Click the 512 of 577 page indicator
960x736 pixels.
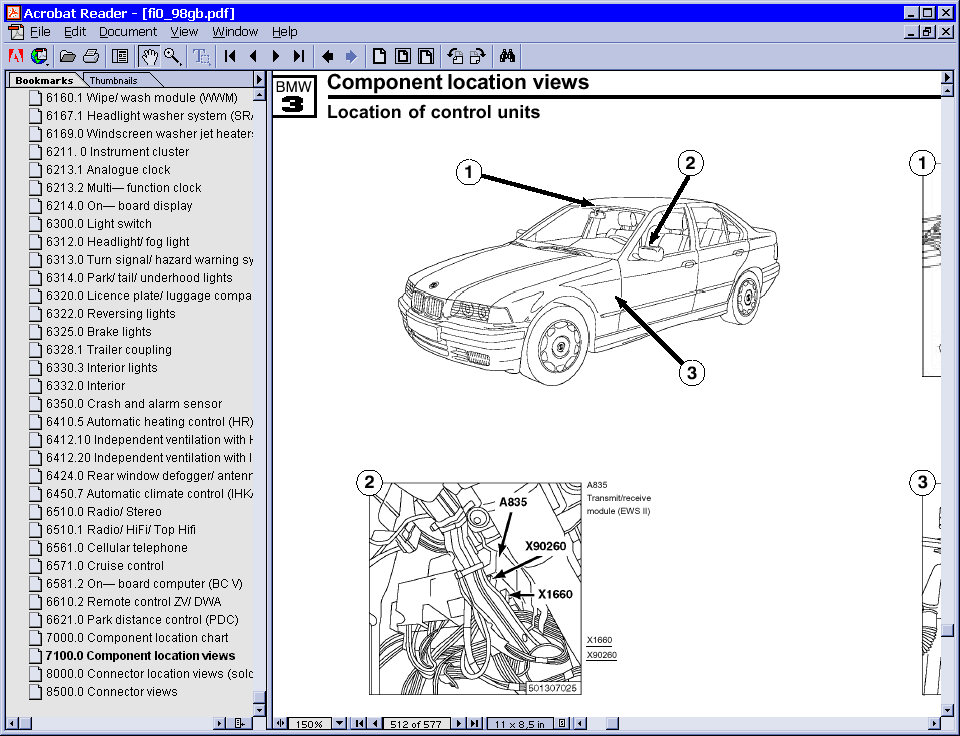[x=418, y=722]
